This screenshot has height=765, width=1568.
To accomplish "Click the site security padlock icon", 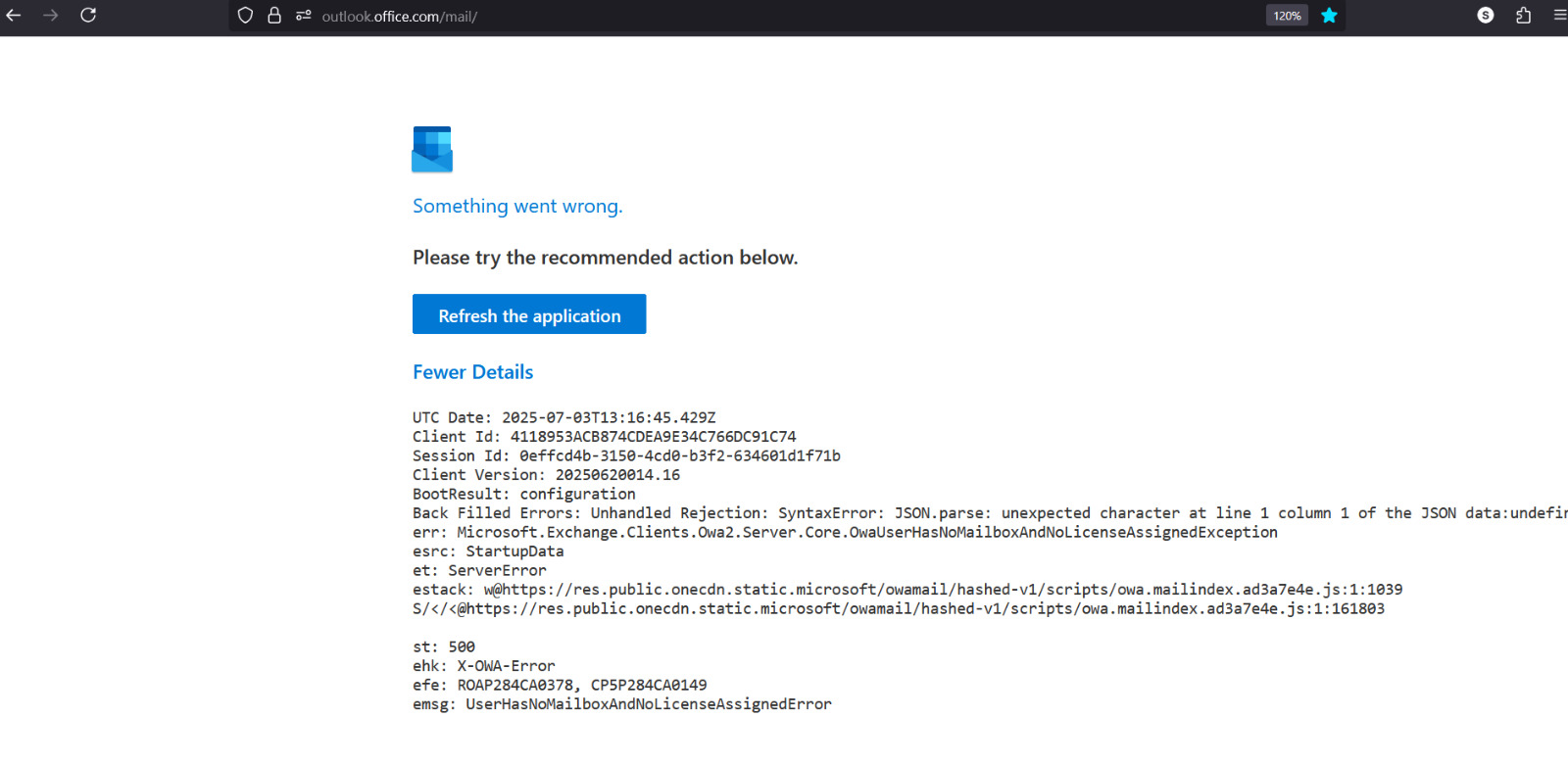I will pyautogui.click(x=274, y=16).
